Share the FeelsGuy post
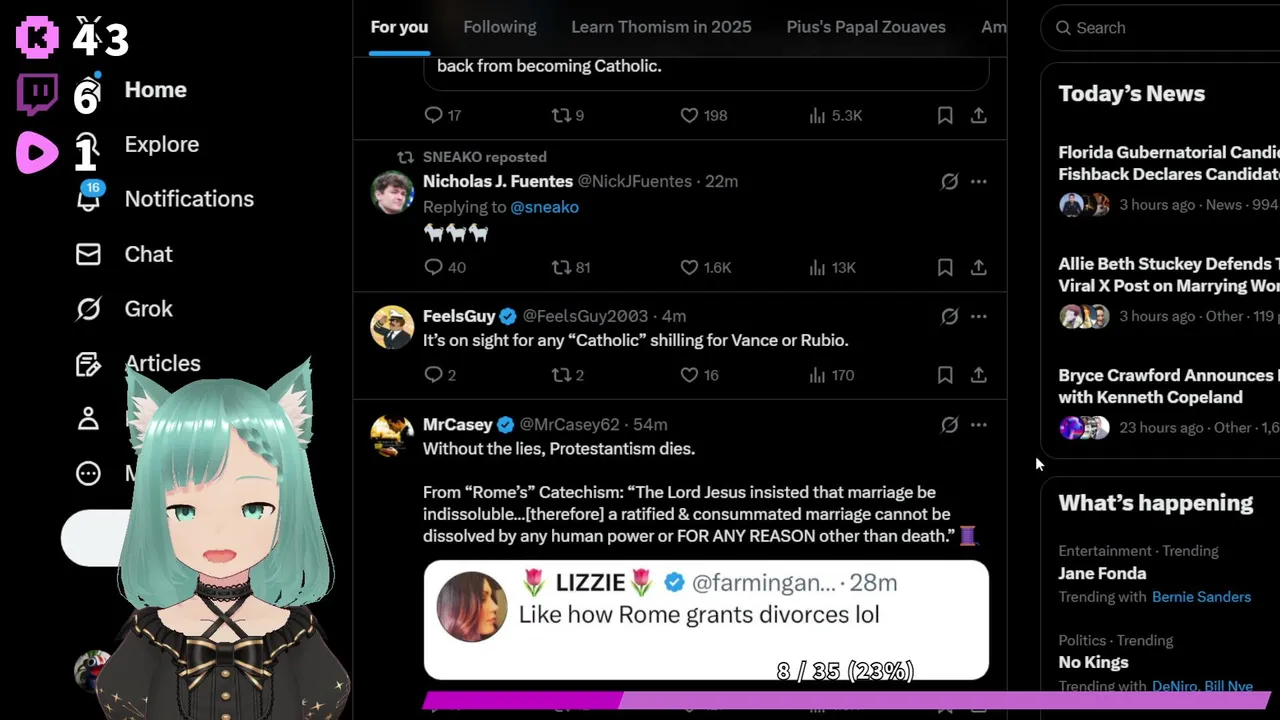Image resolution: width=1280 pixels, height=720 pixels. pyautogui.click(x=979, y=375)
